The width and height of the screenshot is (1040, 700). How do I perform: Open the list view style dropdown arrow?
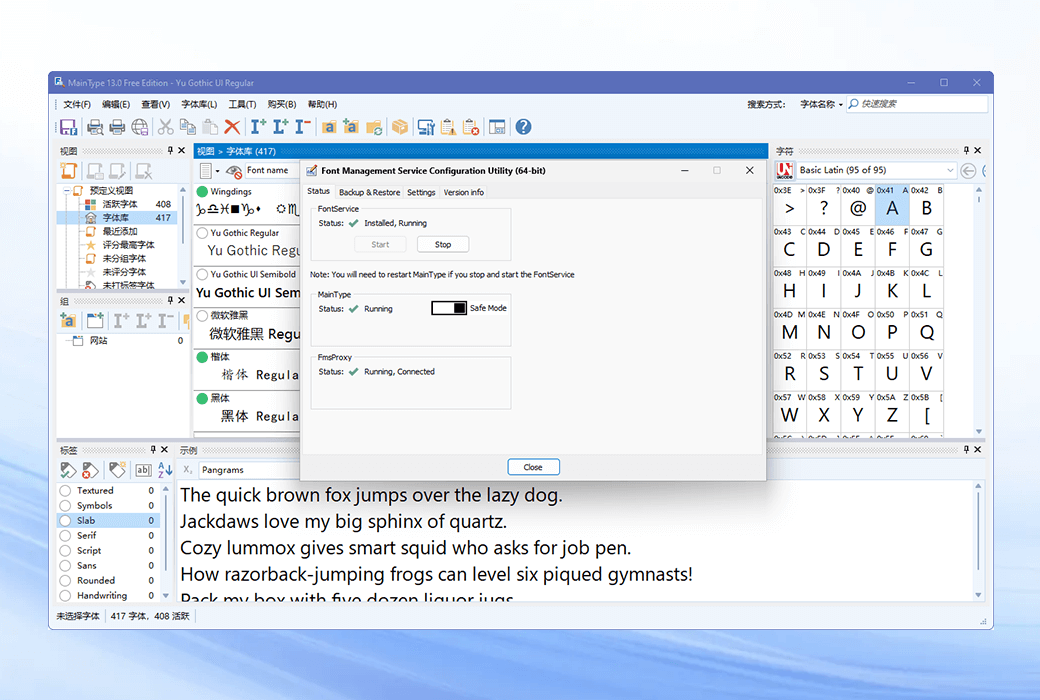(218, 171)
